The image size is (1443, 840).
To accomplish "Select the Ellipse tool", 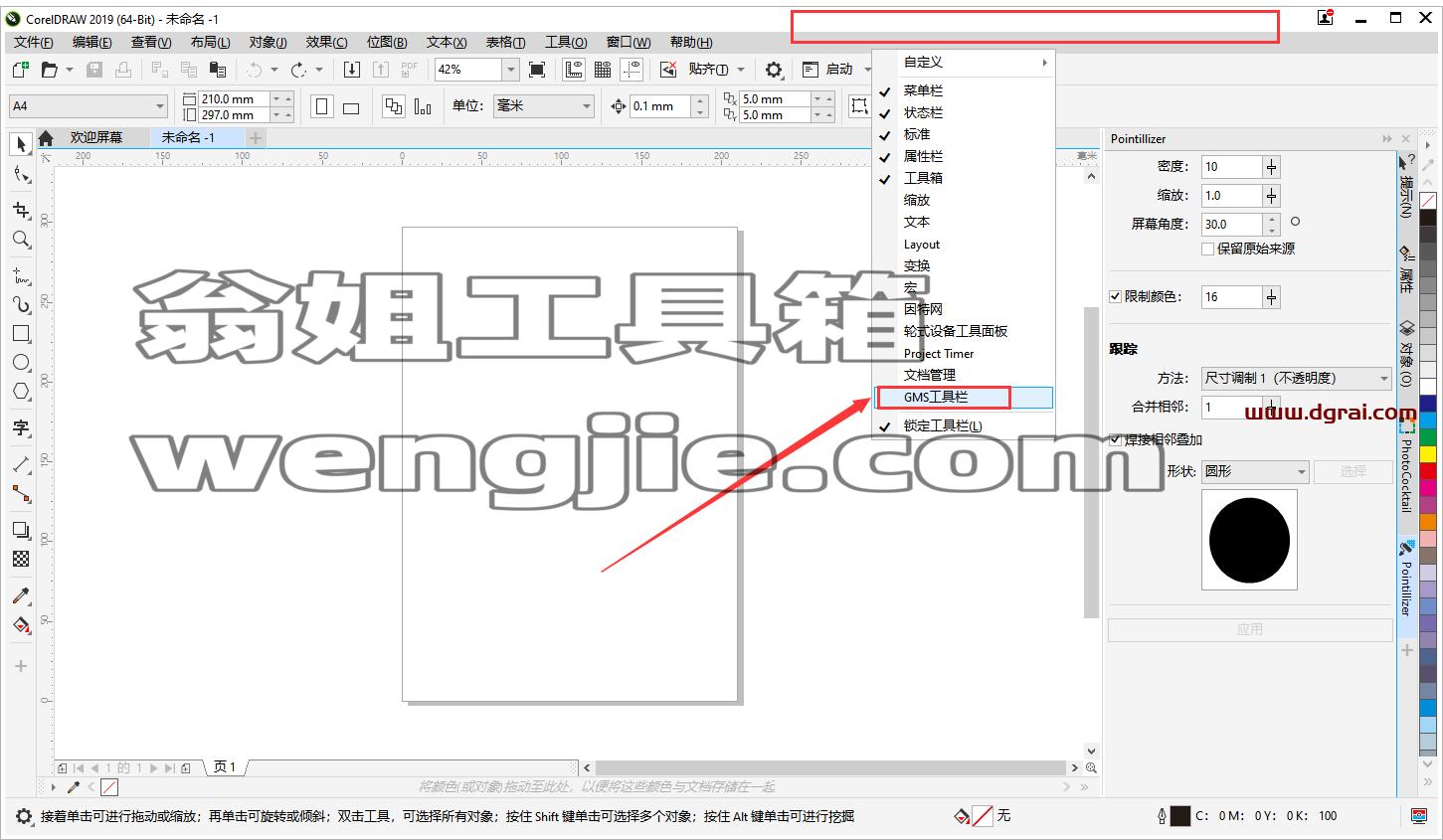I will tap(21, 362).
